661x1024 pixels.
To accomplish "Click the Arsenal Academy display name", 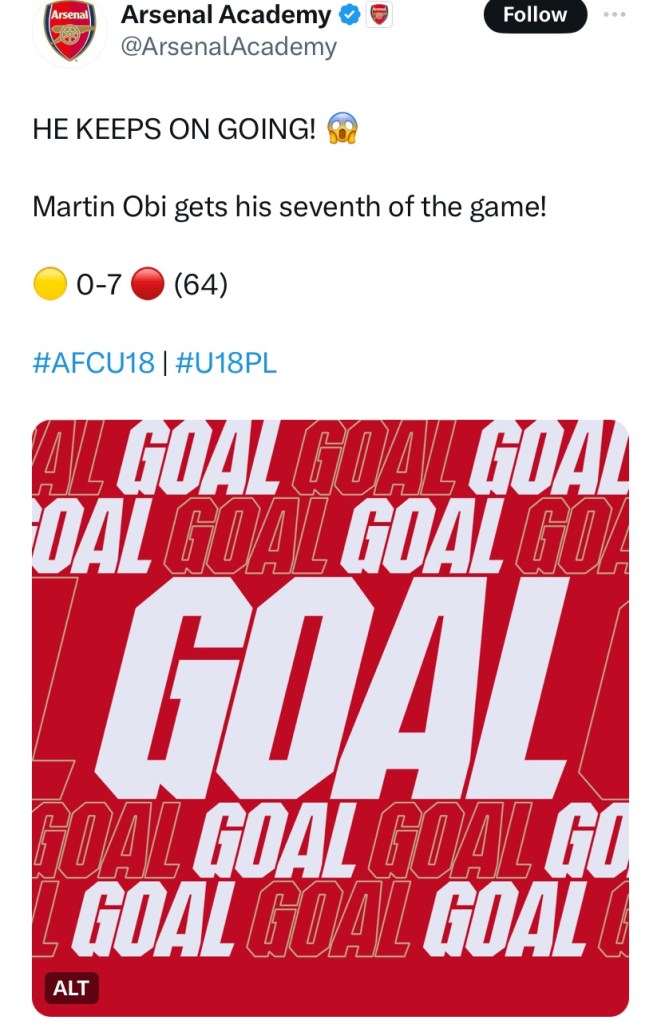I will 225,15.
